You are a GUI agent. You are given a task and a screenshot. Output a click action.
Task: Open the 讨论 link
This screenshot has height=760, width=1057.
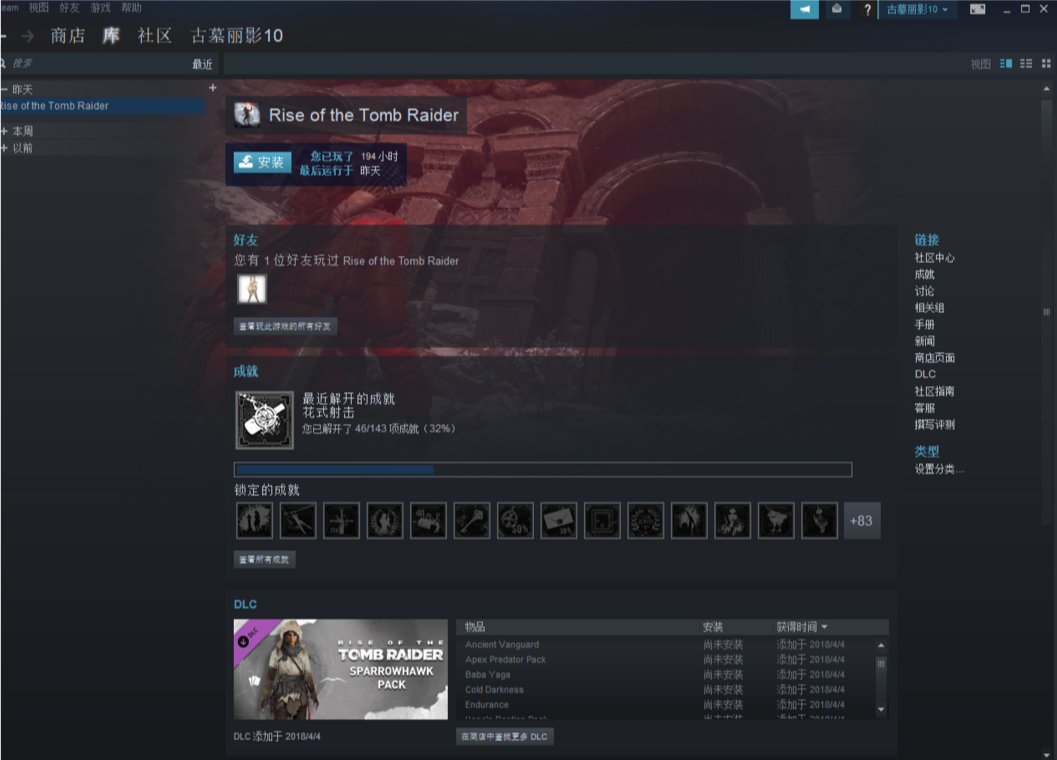click(x=924, y=291)
